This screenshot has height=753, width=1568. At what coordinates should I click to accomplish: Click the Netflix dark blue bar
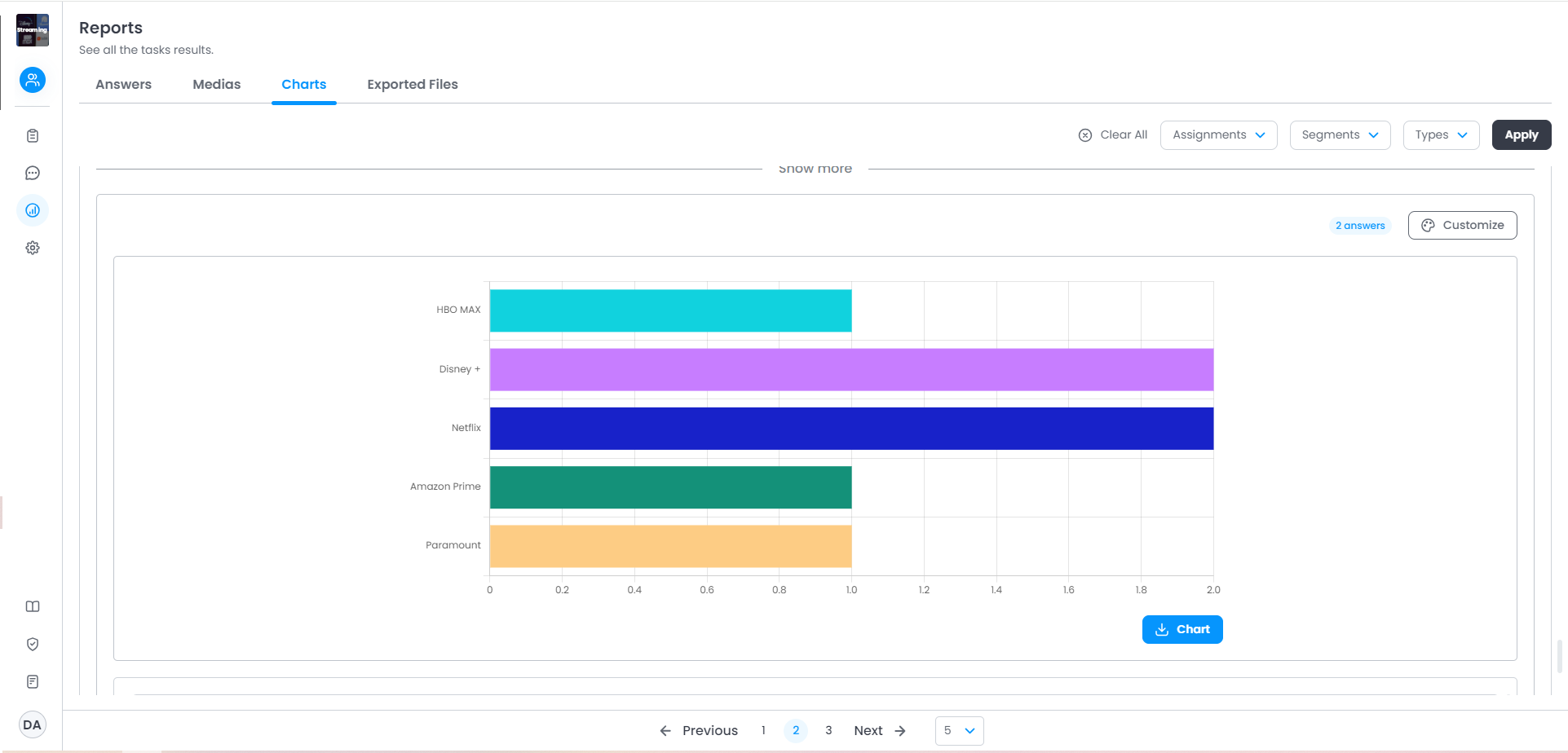852,428
